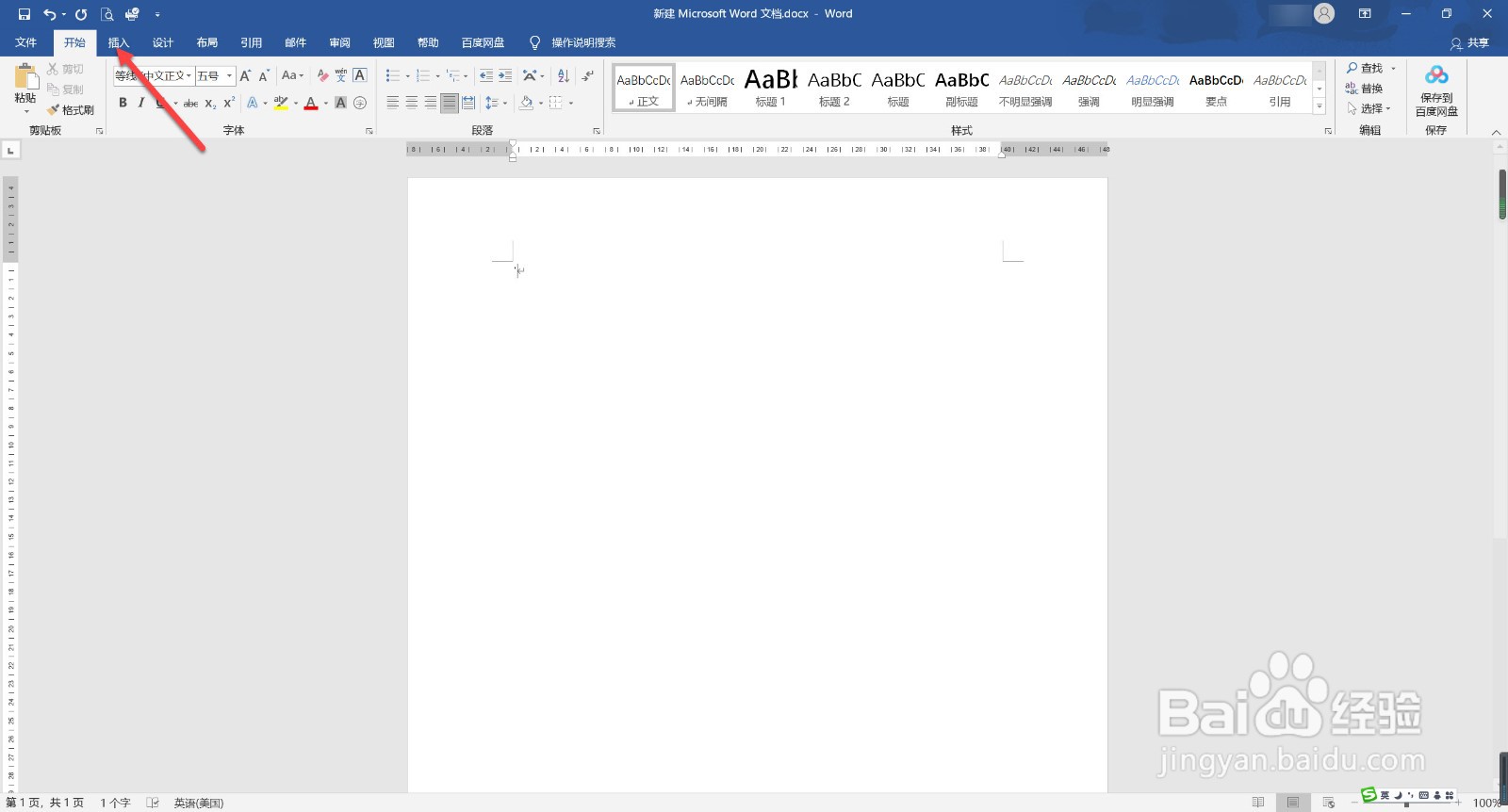Toggle Bold formatting
The image size is (1508, 812).
point(123,103)
